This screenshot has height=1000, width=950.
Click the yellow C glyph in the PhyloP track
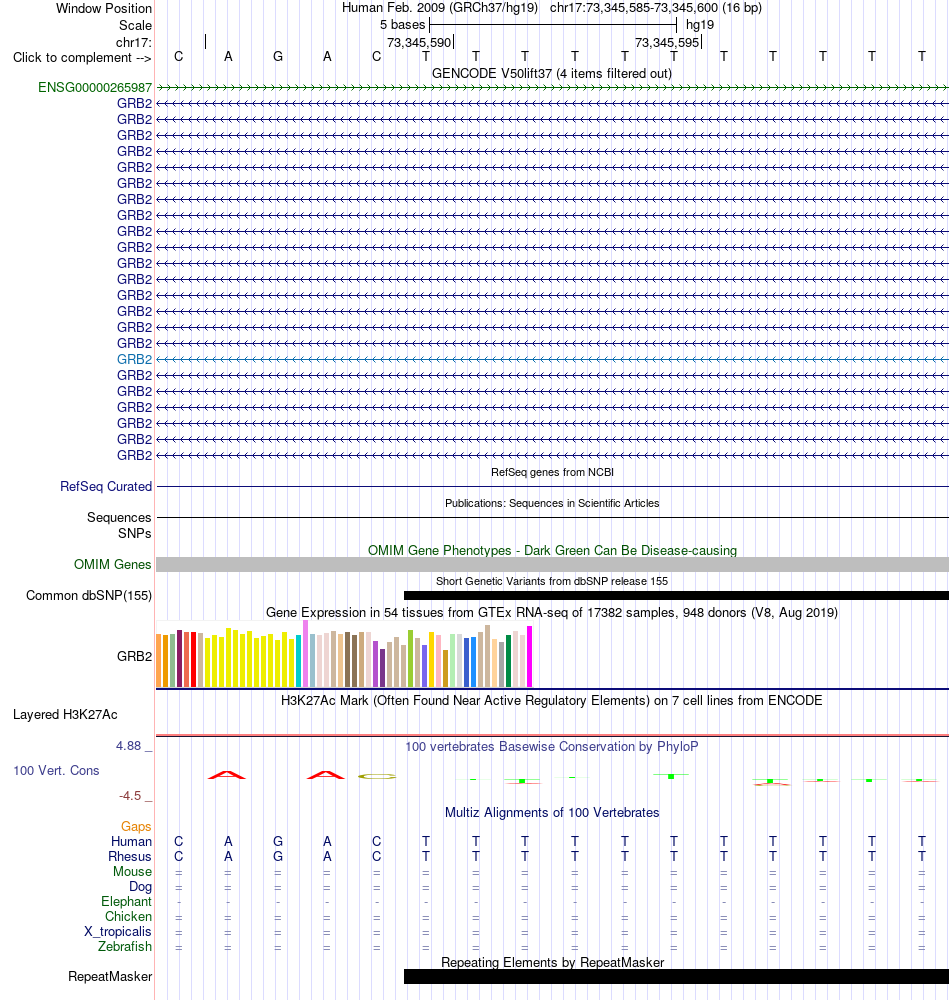tap(377, 776)
